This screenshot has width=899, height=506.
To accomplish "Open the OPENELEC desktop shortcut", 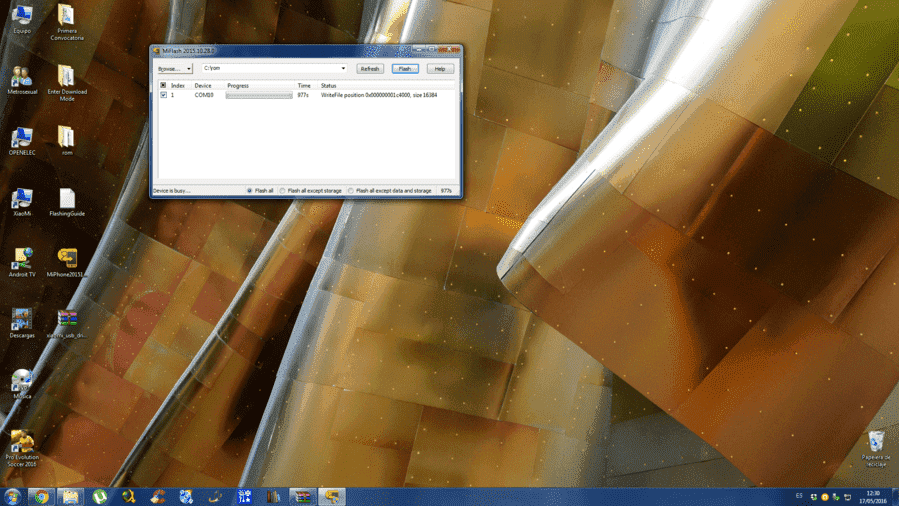I will point(22,141).
